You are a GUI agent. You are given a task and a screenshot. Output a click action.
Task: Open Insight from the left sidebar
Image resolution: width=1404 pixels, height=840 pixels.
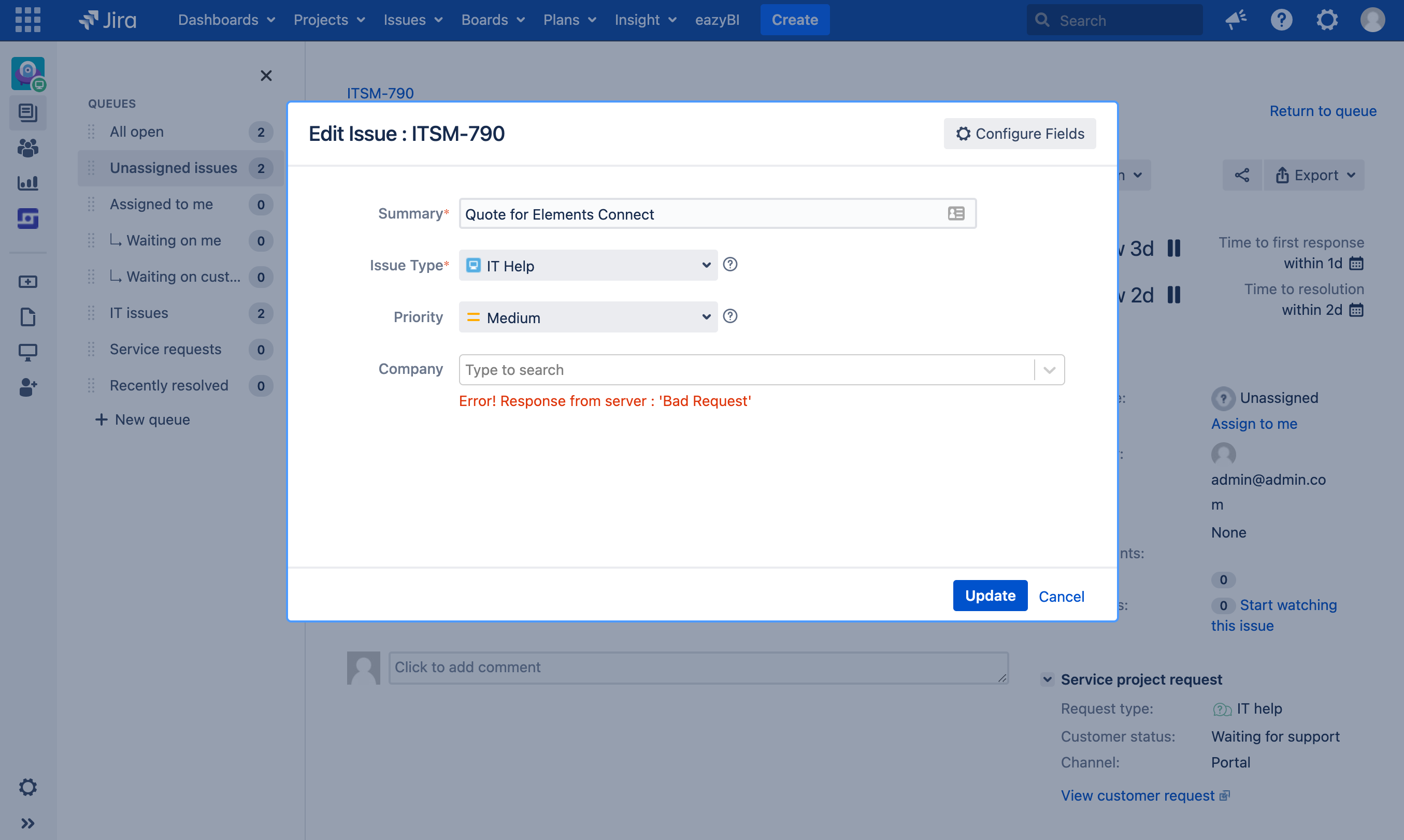pyautogui.click(x=28, y=219)
